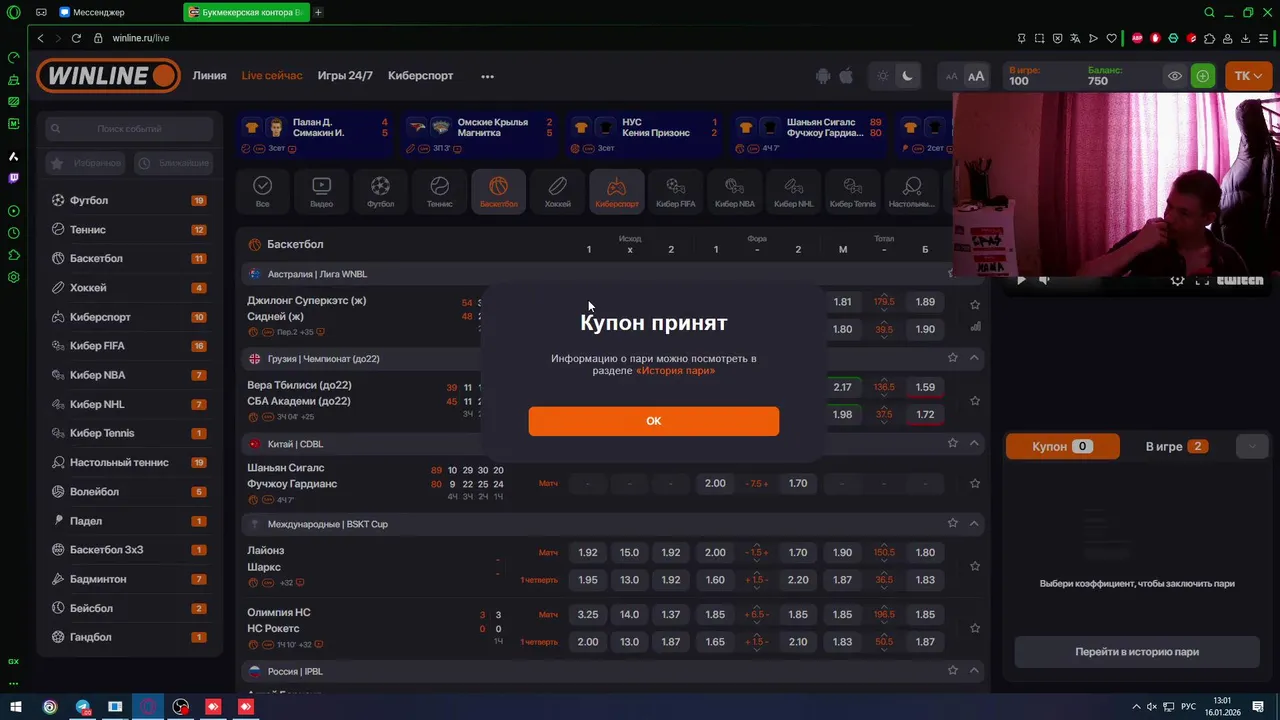Click the Android app download icon
This screenshot has height=720, width=1280.
pyautogui.click(x=823, y=76)
